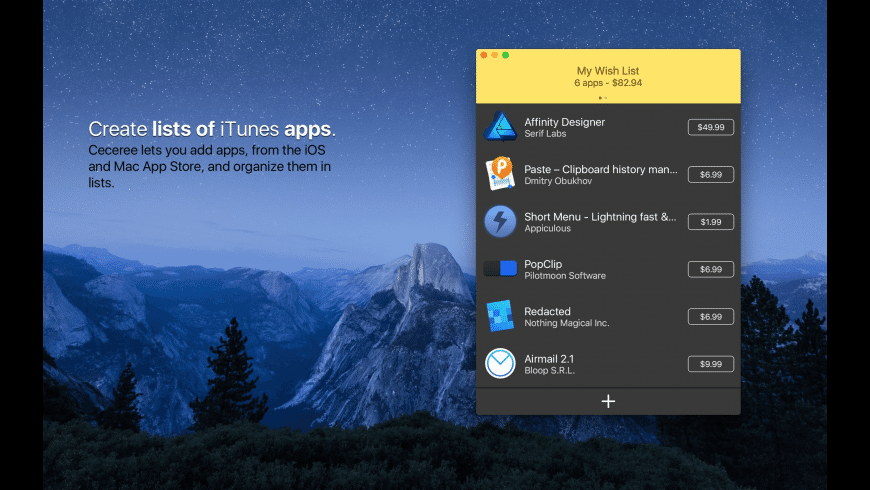Click the Appiculous developer name
This screenshot has width=870, height=490.
(x=548, y=228)
